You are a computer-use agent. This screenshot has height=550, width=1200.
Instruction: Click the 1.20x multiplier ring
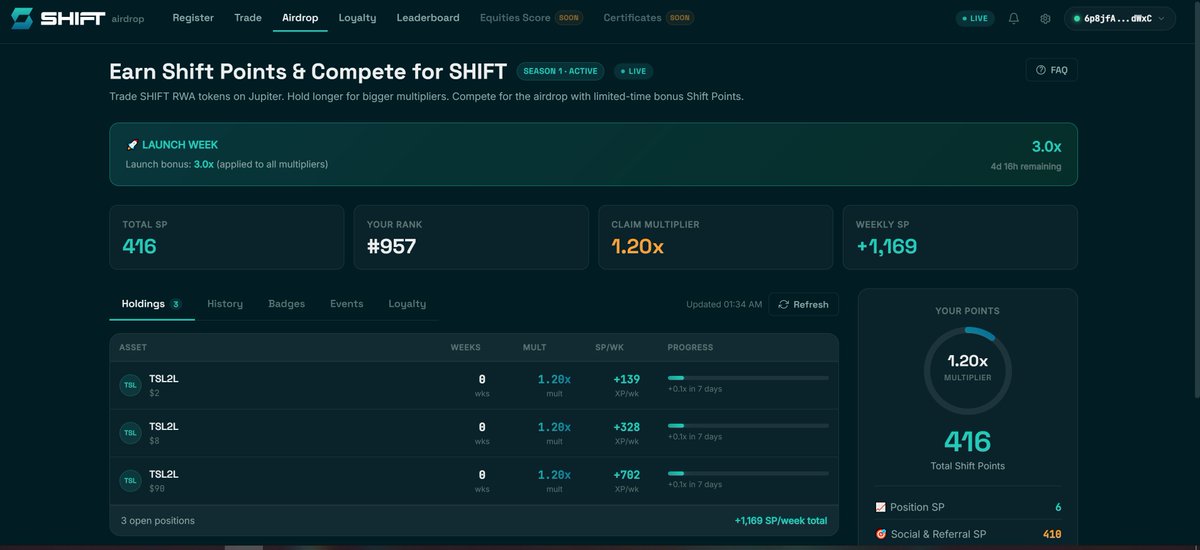967,369
